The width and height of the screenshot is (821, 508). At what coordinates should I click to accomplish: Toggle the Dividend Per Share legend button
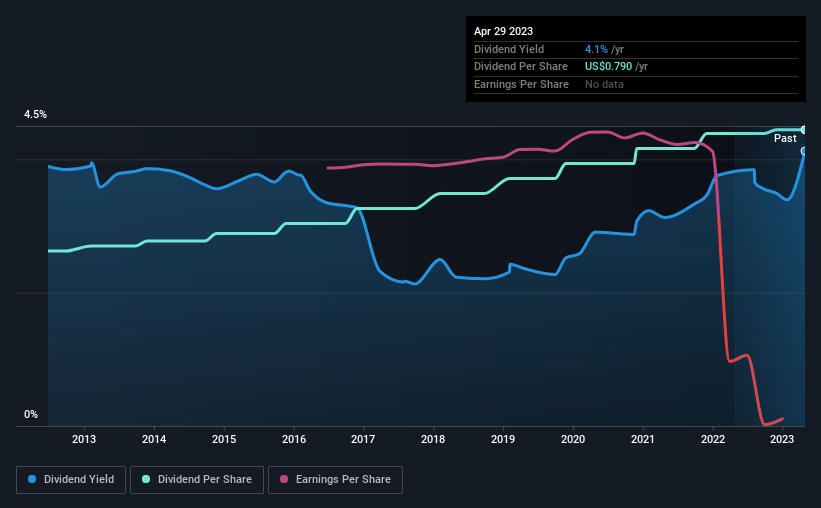[x=197, y=480]
